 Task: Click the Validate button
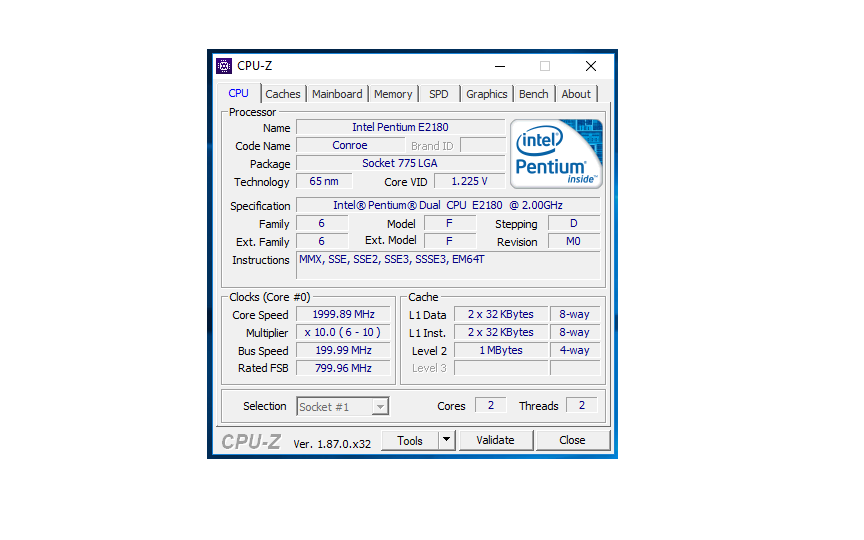point(495,440)
